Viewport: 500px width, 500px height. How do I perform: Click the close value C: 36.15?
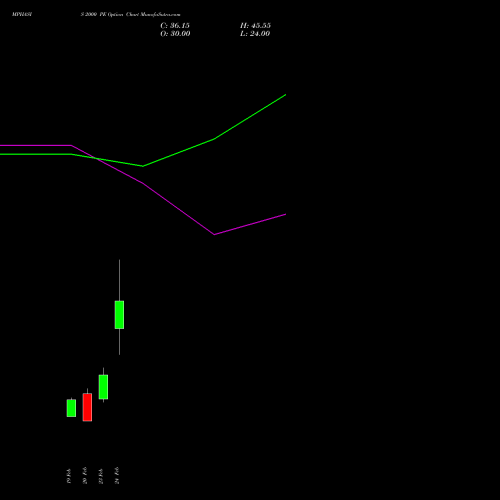175,26
